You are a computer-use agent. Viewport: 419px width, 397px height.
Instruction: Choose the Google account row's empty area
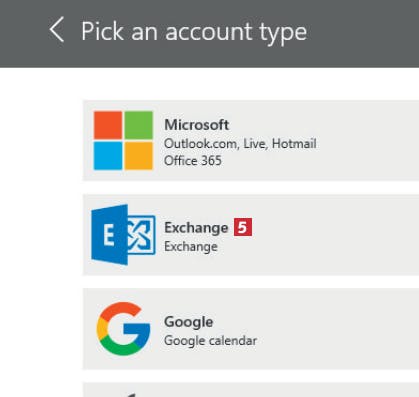pyautogui.click(x=333, y=329)
